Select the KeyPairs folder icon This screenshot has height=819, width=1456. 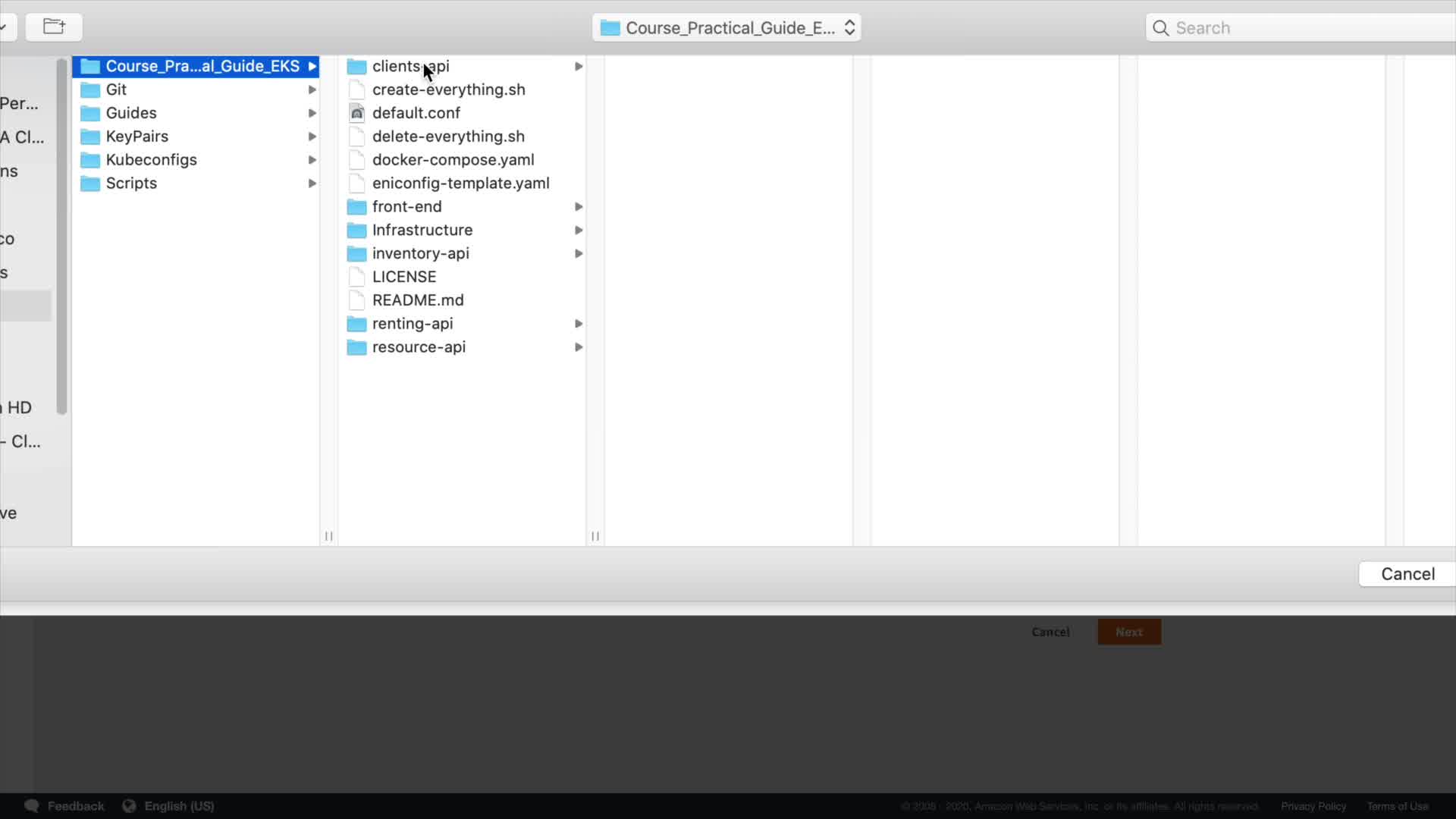pos(90,136)
